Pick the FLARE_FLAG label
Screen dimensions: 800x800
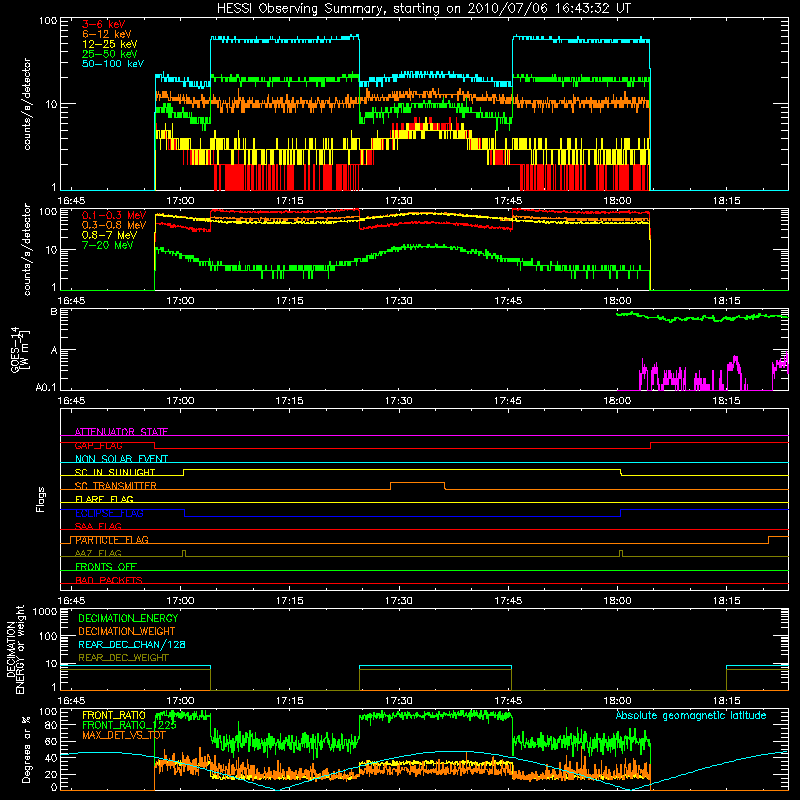pyautogui.click(x=104, y=499)
